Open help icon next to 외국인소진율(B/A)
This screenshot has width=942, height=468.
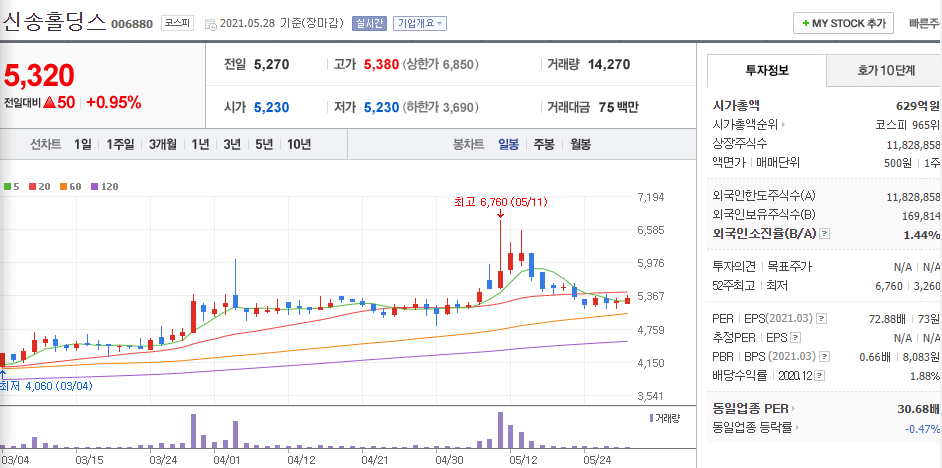click(x=825, y=234)
